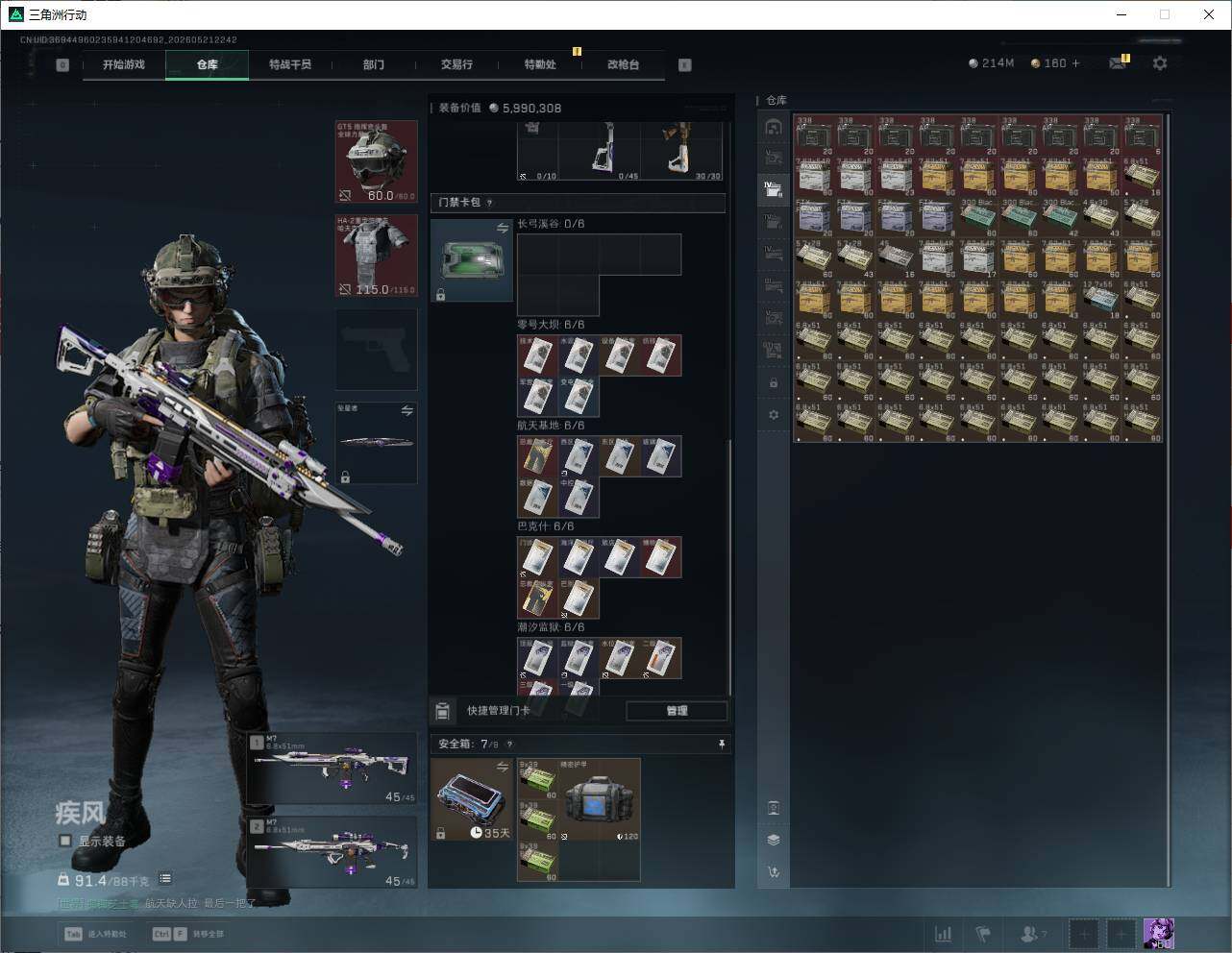Click the 12.7x55 ammo stack
The width and height of the screenshot is (1232, 953).
[1101, 300]
